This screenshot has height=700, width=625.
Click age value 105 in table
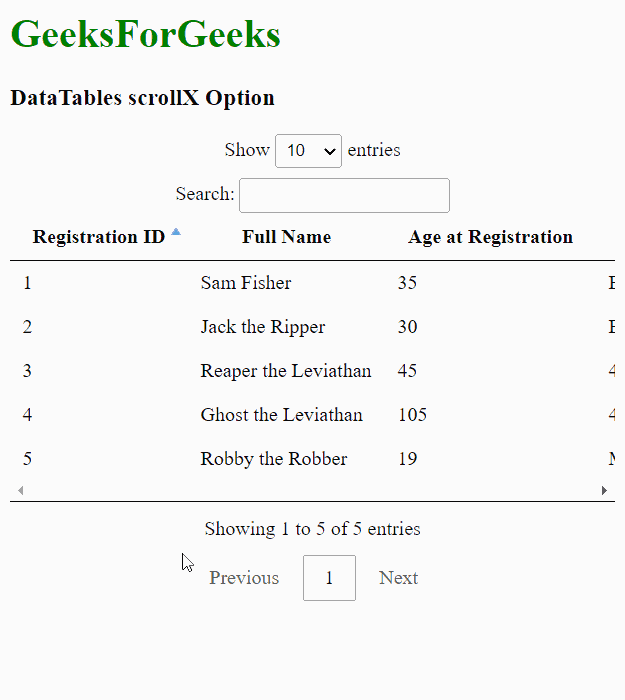point(412,415)
